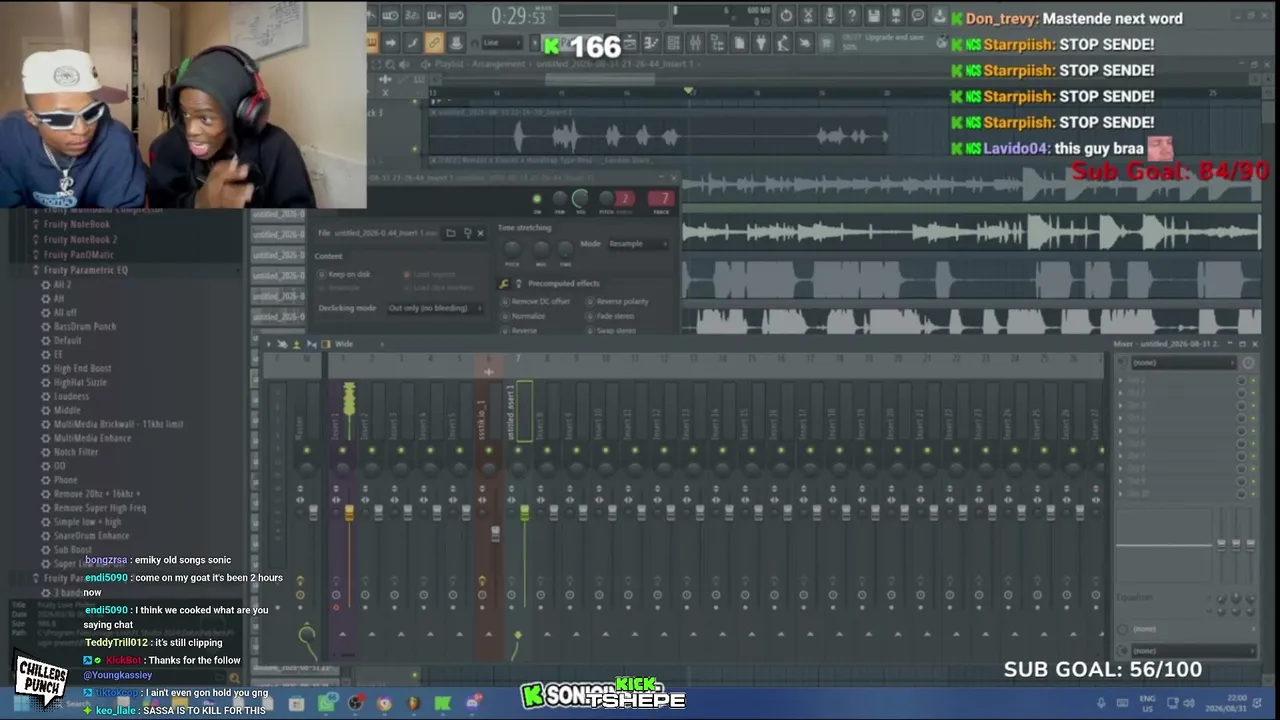Open the microphone recording options icon

[830, 15]
